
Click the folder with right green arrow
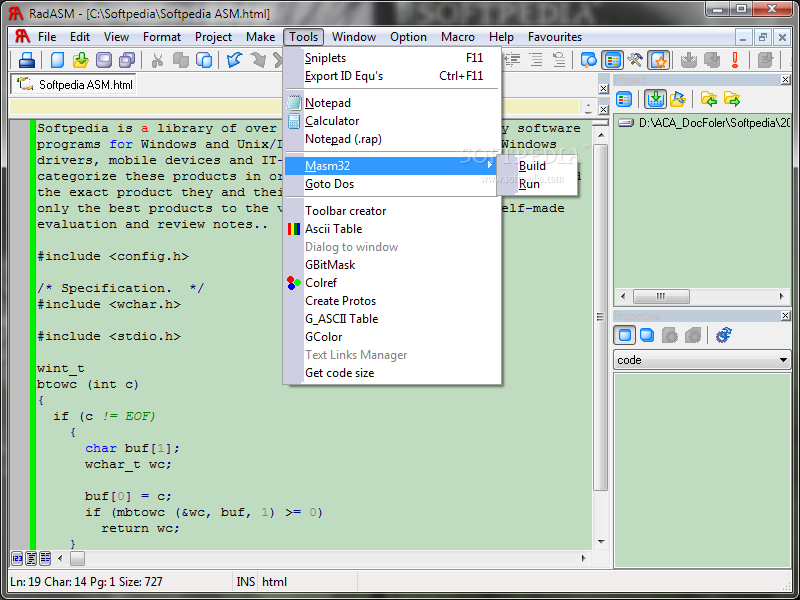click(732, 99)
